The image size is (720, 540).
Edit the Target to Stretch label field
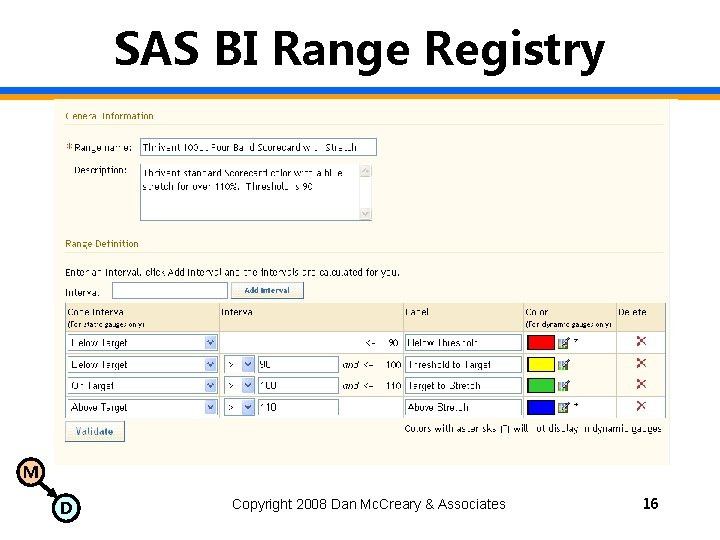click(x=463, y=386)
